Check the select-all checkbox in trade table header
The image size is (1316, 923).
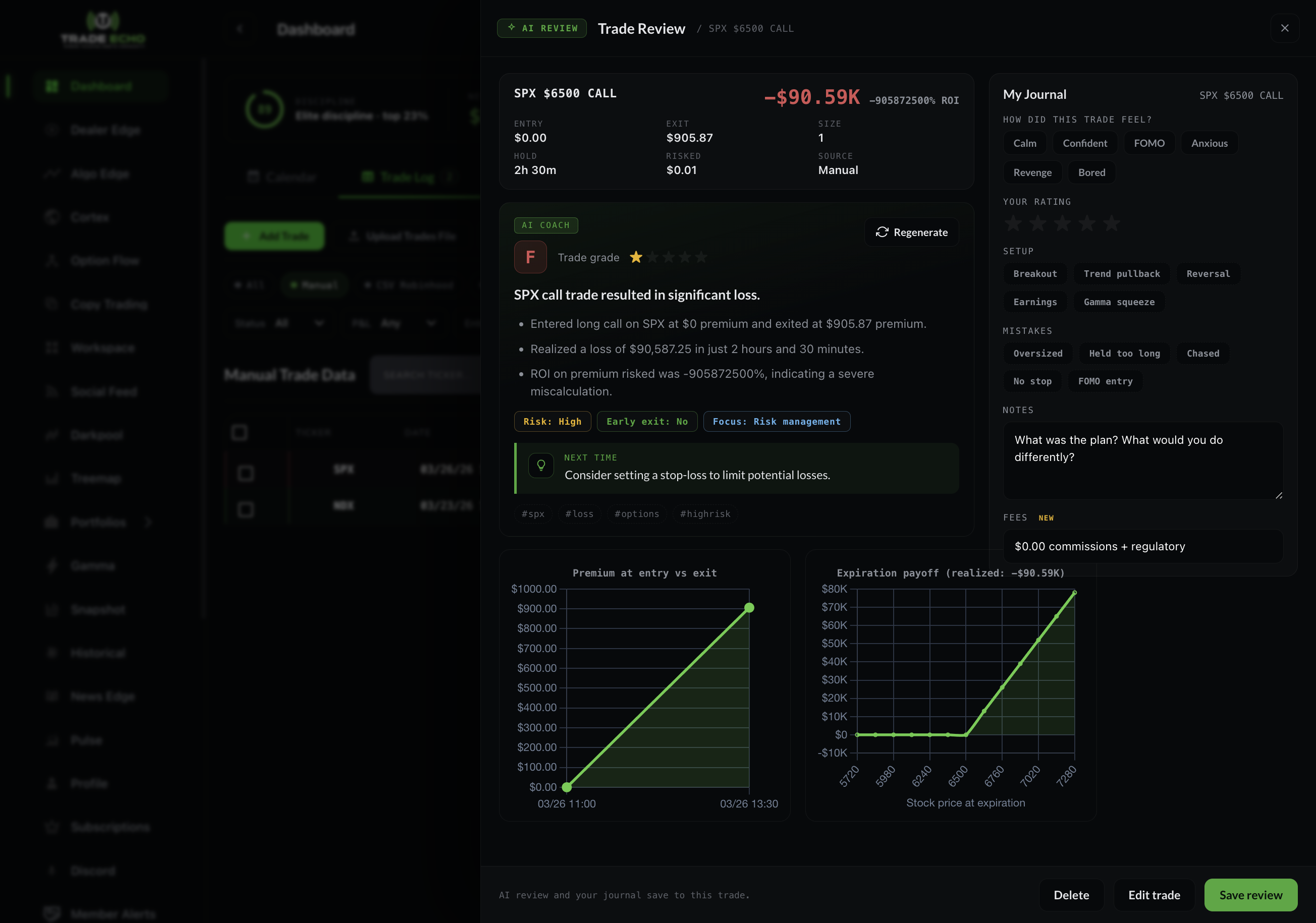pos(239,432)
